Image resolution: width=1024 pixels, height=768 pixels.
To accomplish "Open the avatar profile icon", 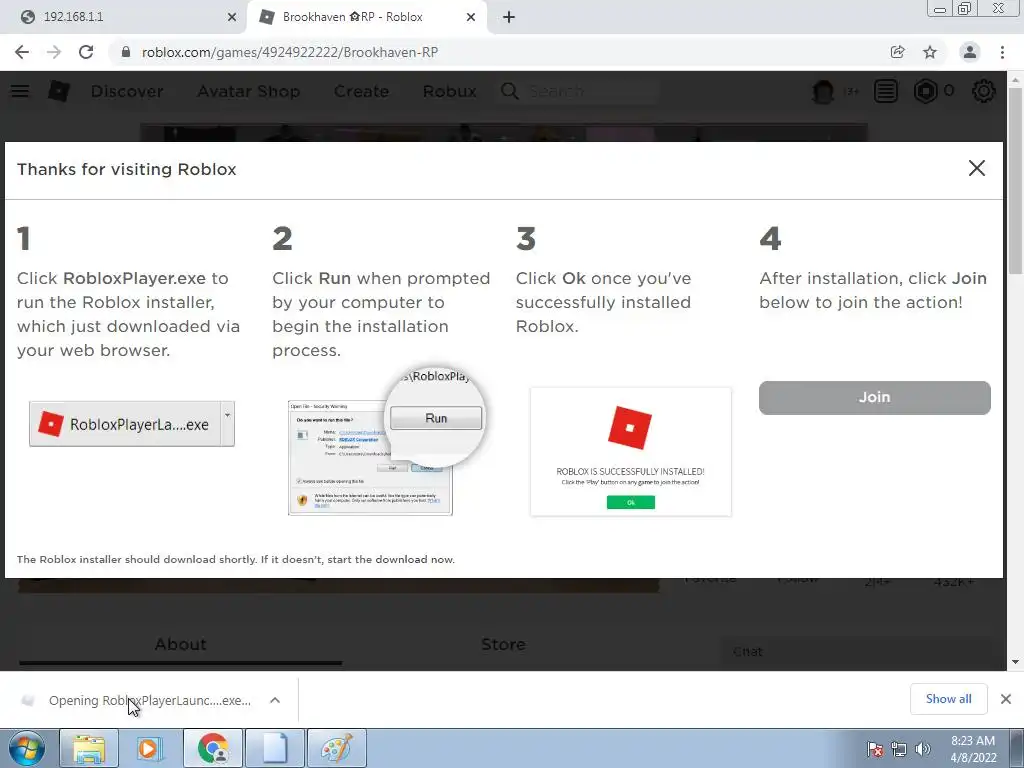I will point(823,91).
